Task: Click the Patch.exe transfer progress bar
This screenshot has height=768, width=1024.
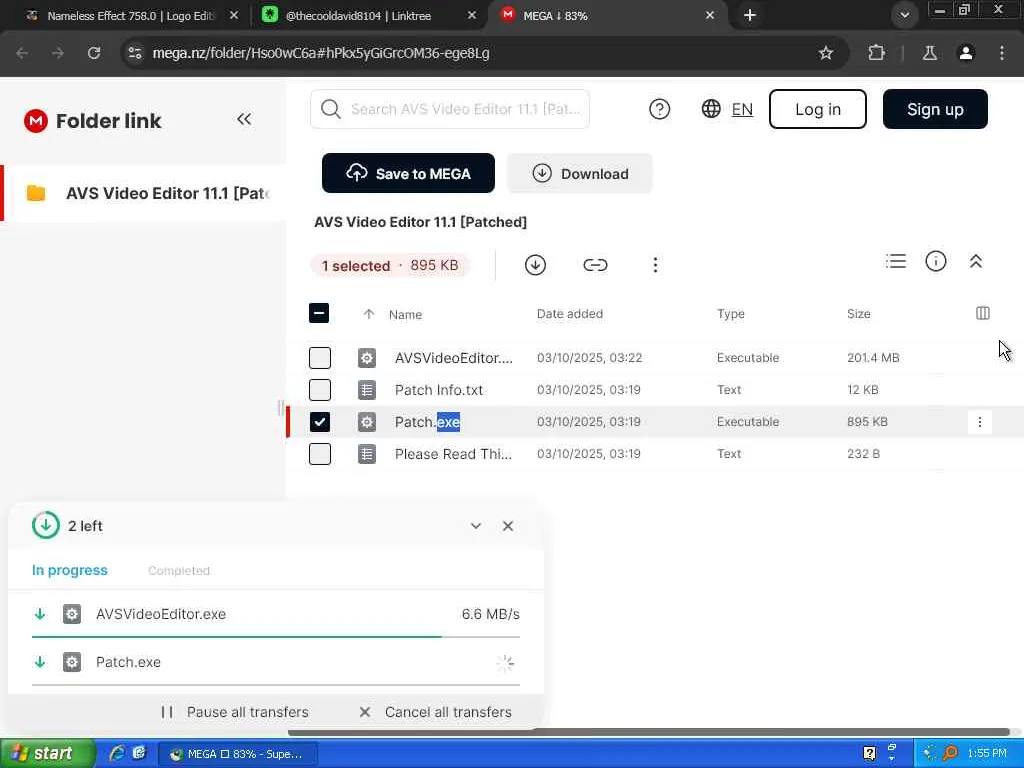Action: [276, 684]
